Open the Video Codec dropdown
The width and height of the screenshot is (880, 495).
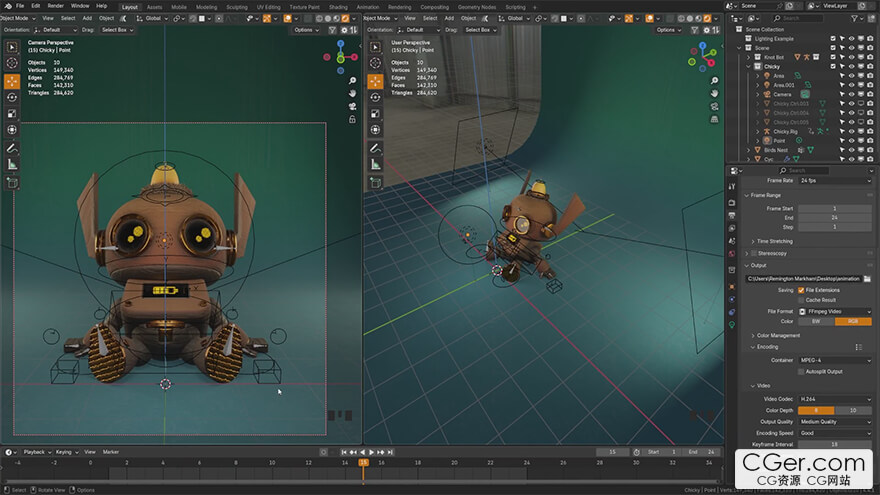click(x=834, y=399)
